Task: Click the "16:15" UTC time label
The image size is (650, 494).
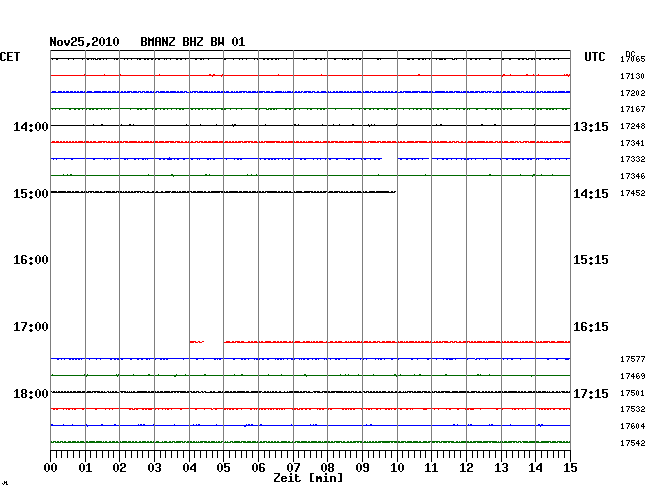Action: (591, 327)
